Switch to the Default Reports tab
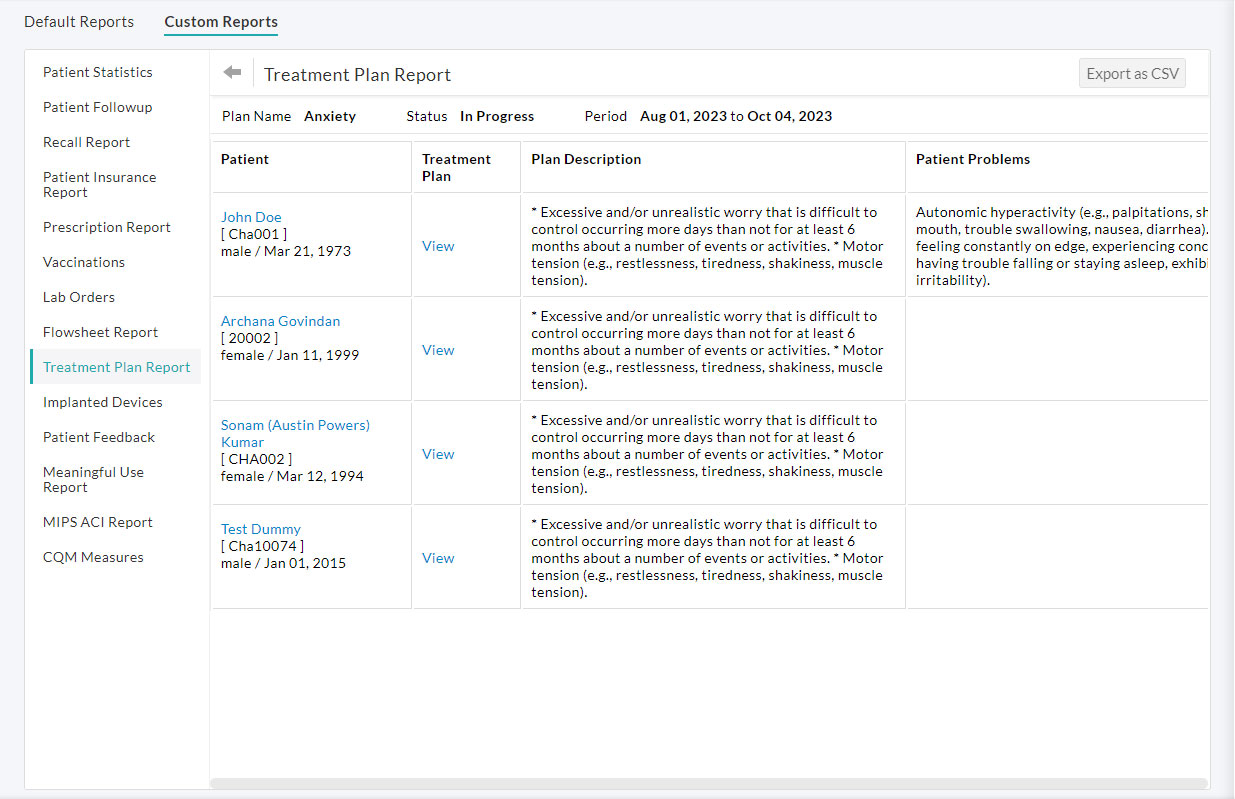 click(79, 21)
